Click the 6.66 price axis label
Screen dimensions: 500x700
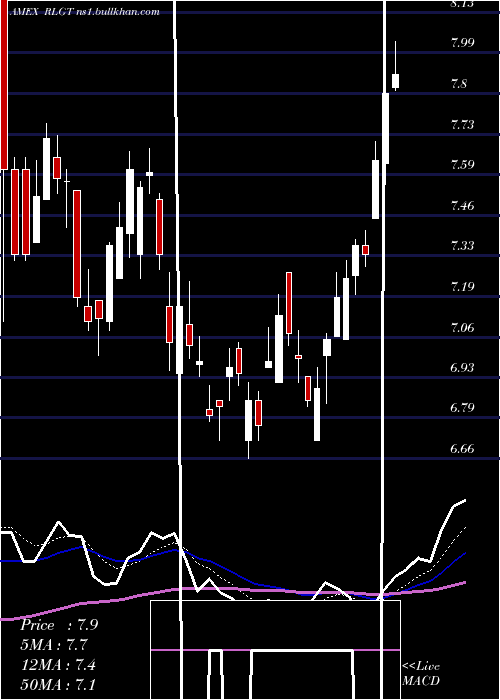463,448
